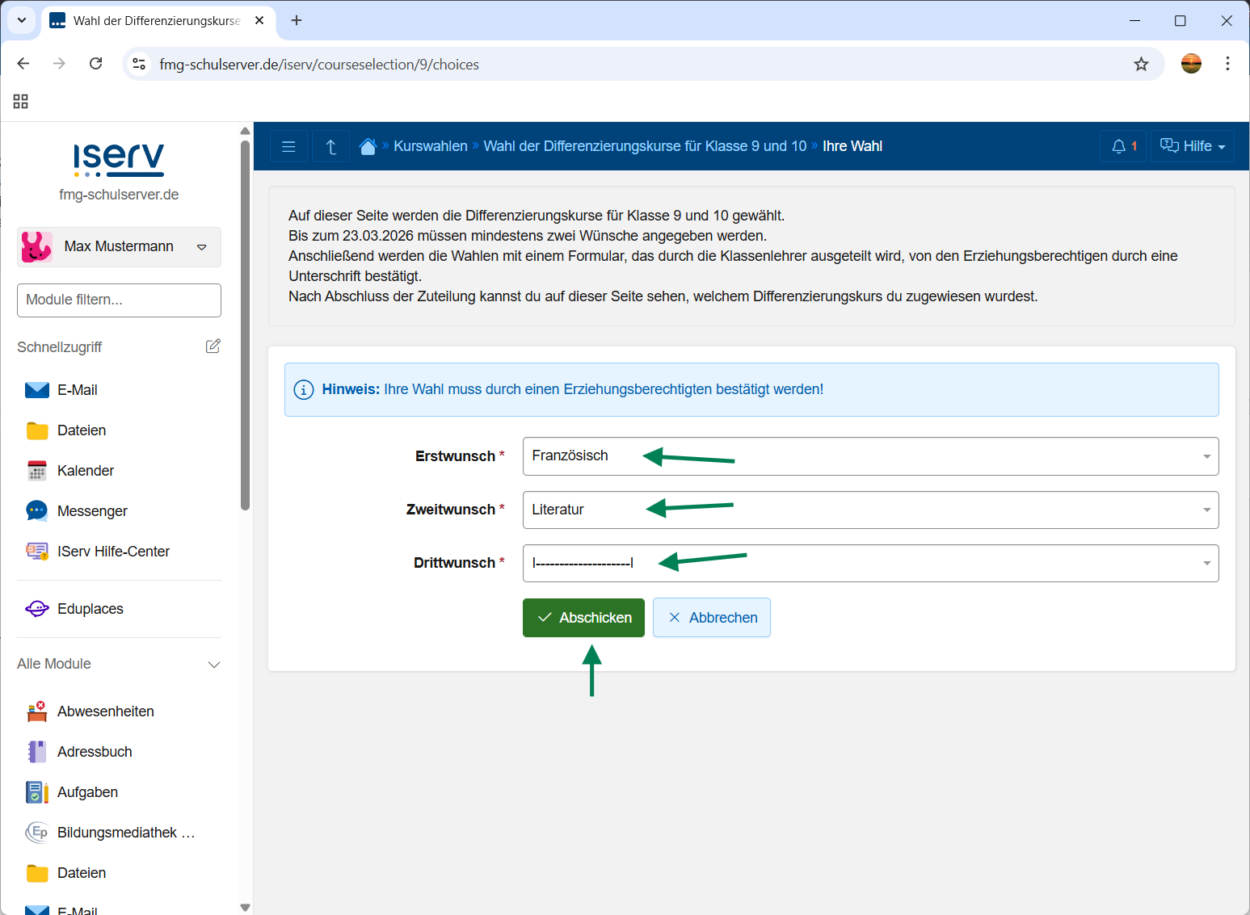1250x915 pixels.
Task: Collapse the Alle Module section
Action: pyautogui.click(x=213, y=664)
